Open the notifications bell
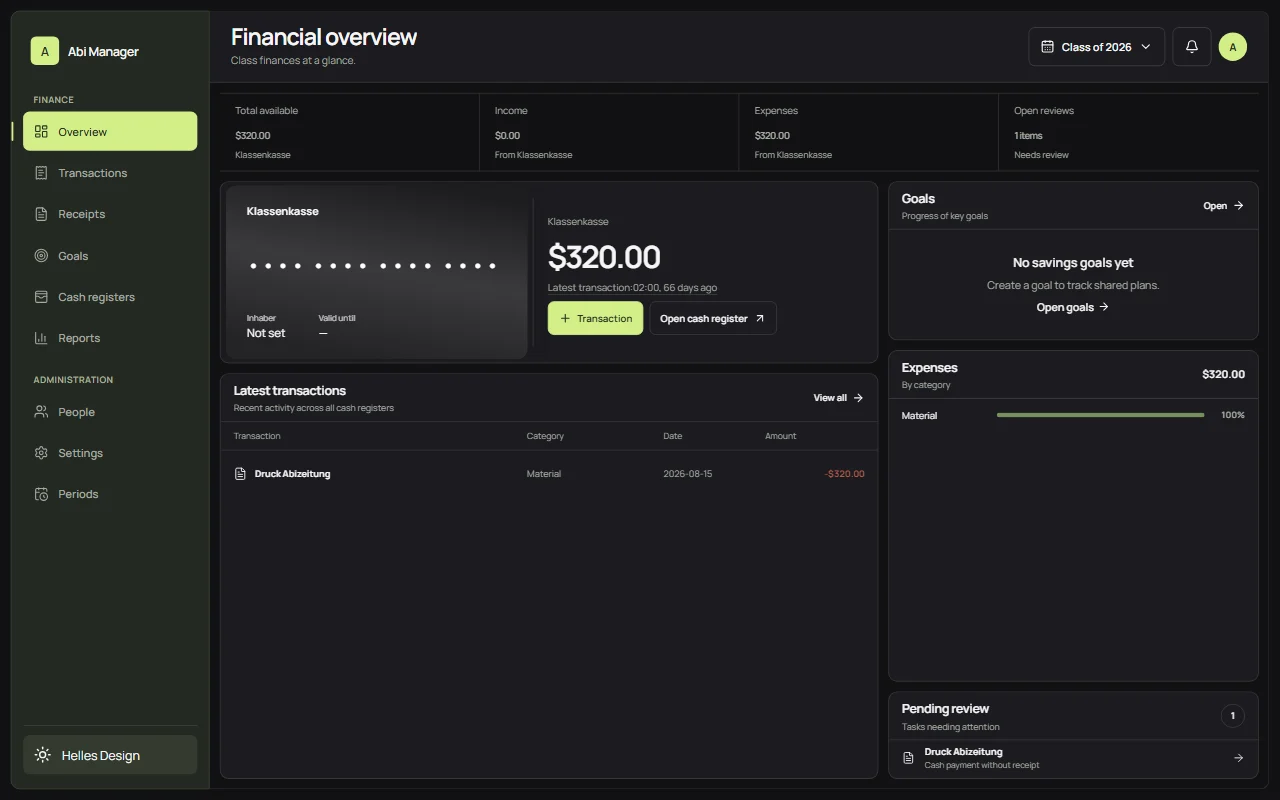The width and height of the screenshot is (1280, 800). coord(1191,47)
